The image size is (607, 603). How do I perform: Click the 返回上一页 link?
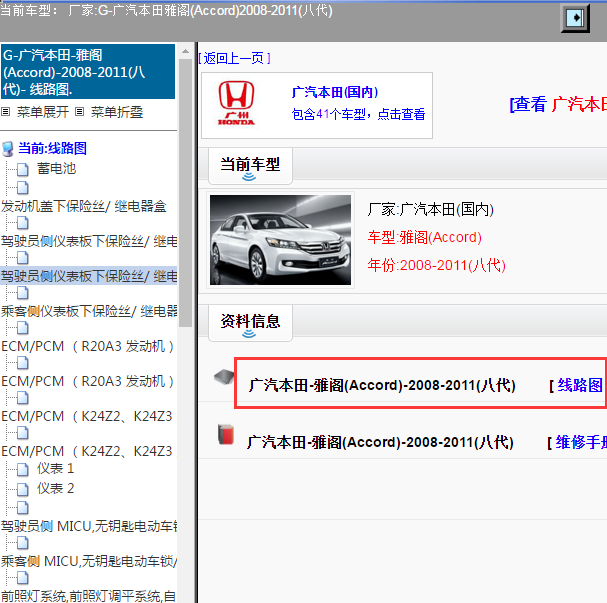235,58
